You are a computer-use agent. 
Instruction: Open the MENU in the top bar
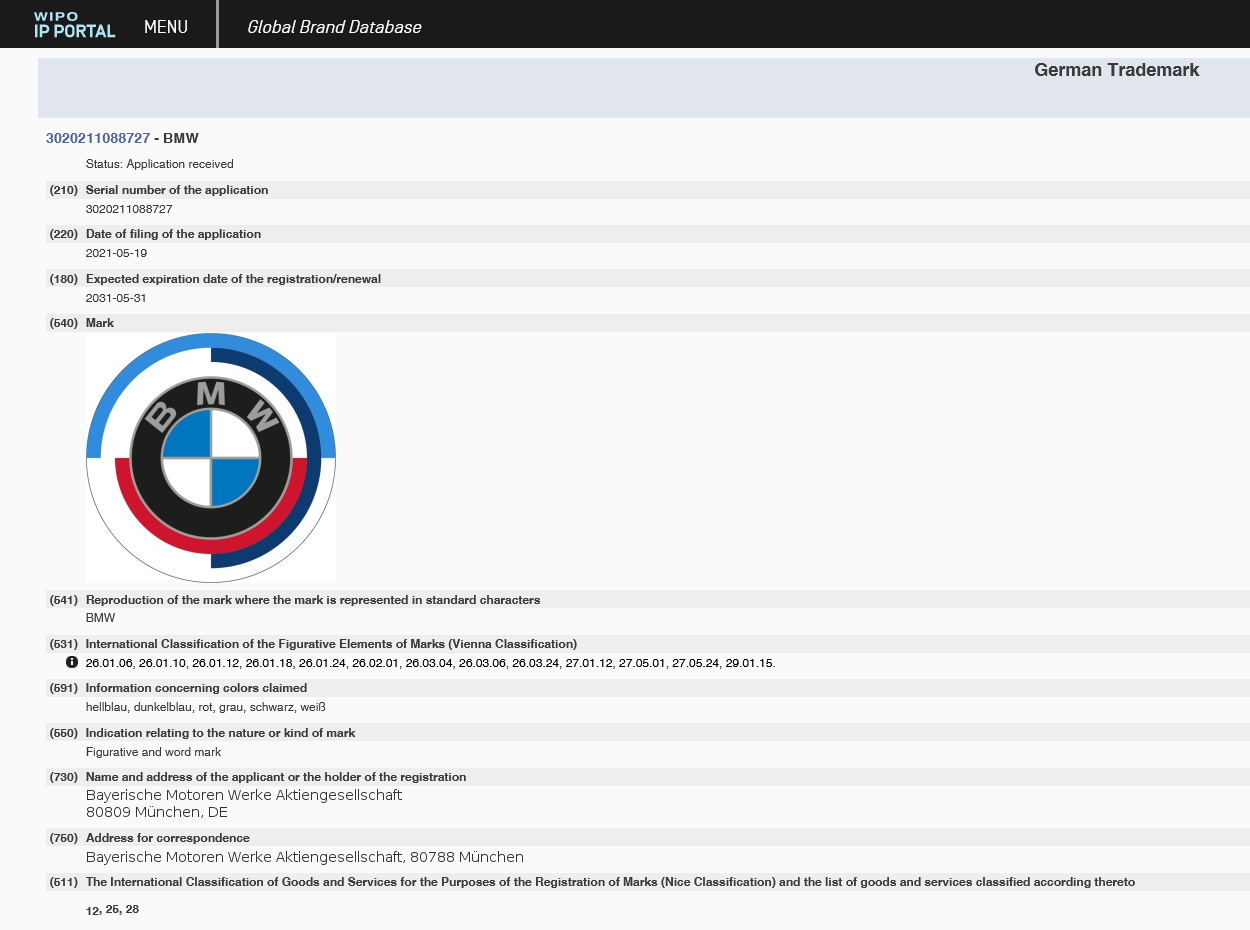[166, 27]
